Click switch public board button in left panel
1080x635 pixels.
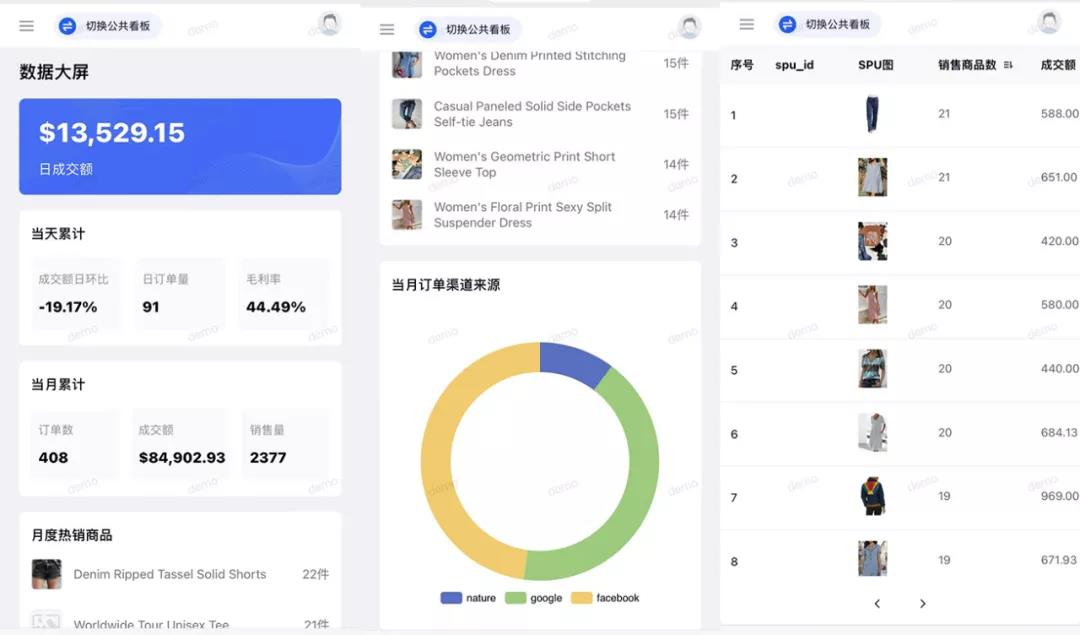(108, 26)
